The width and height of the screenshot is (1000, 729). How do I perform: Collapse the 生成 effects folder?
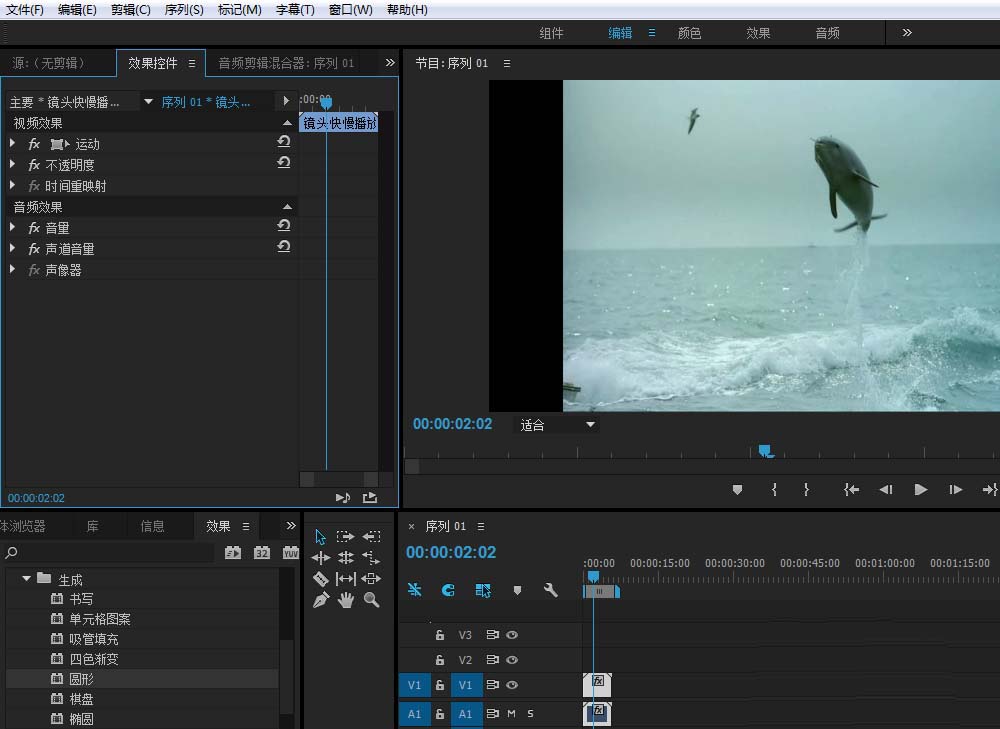[27, 579]
